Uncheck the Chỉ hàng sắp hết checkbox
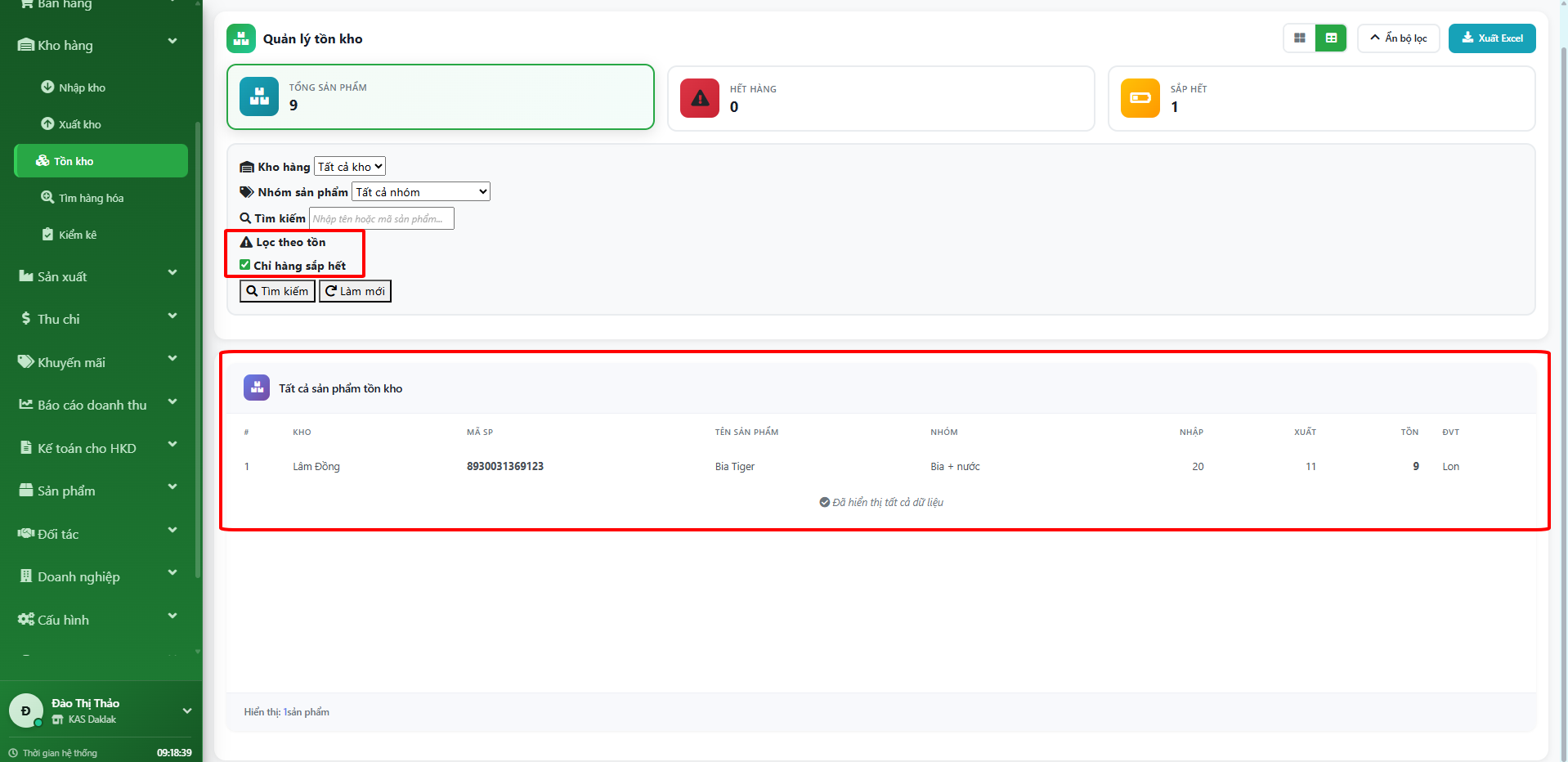The width and height of the screenshot is (1568, 762). [244, 265]
